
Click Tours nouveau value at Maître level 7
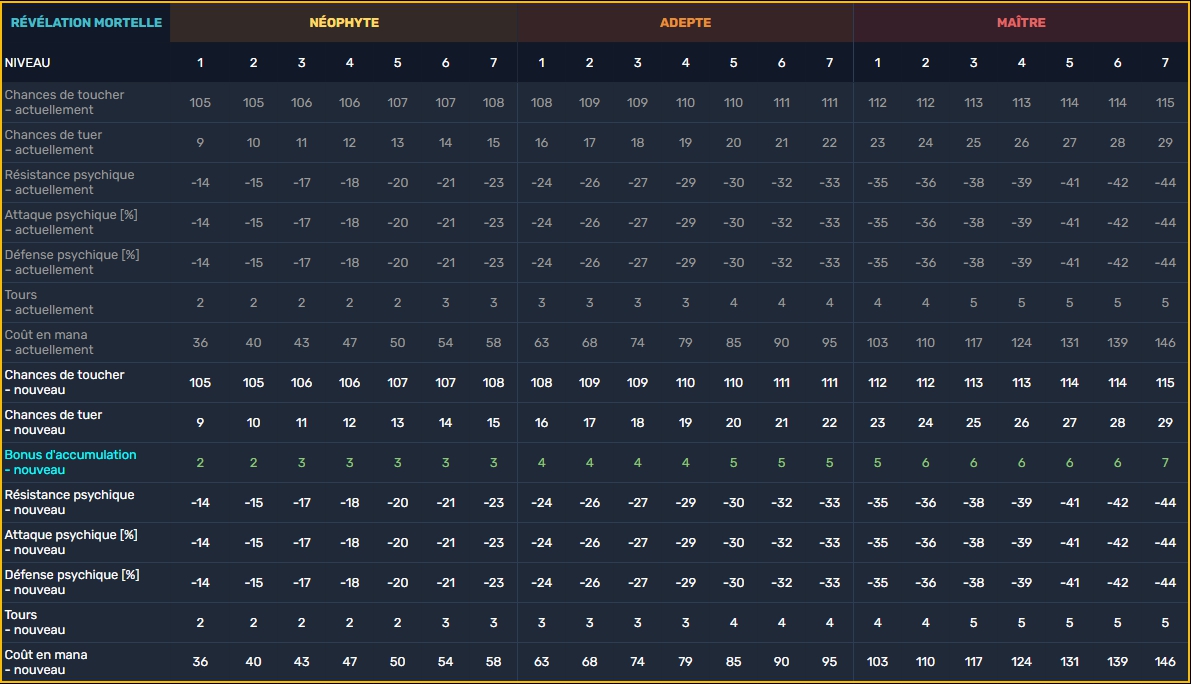click(x=1165, y=623)
